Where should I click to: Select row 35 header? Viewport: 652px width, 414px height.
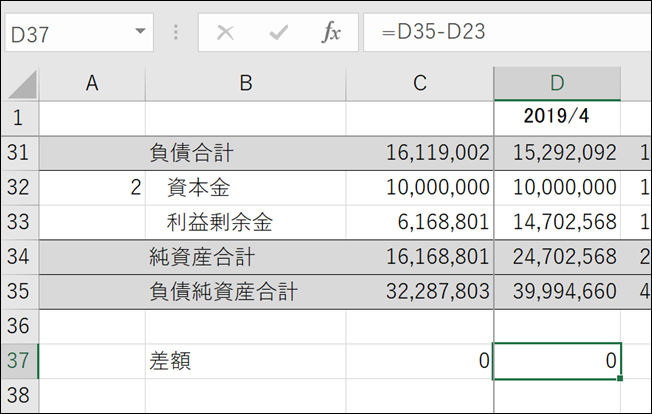tap(20, 291)
